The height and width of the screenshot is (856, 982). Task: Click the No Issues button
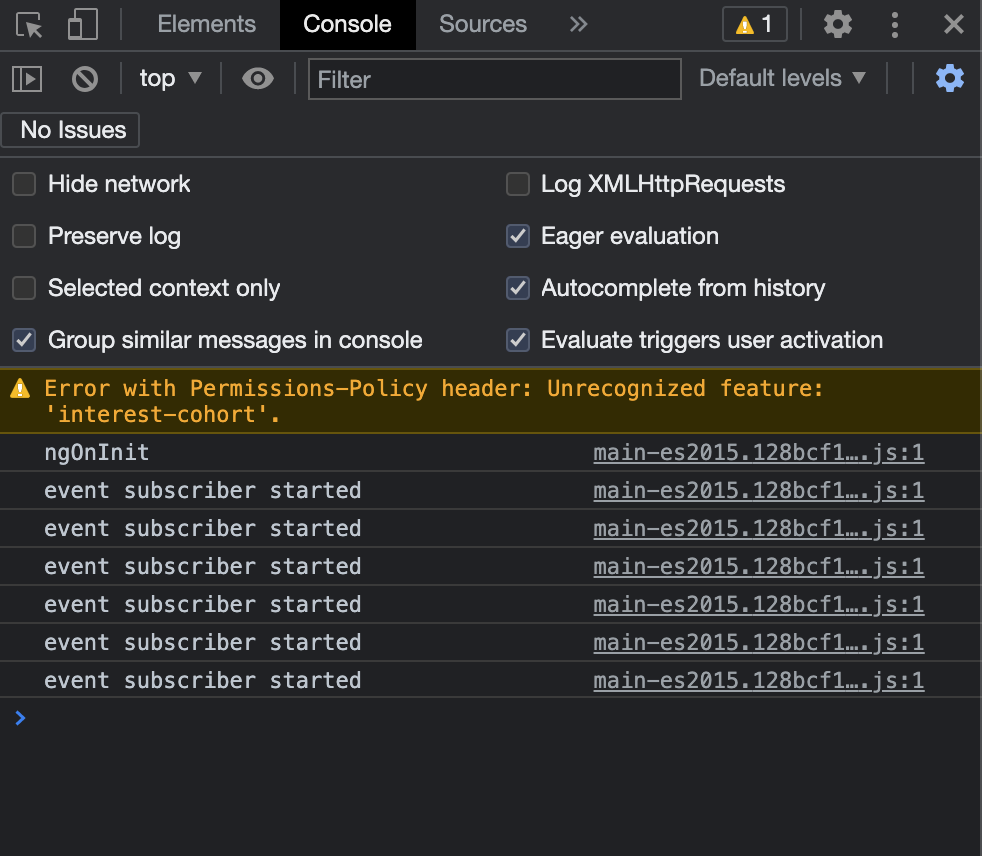(x=71, y=130)
